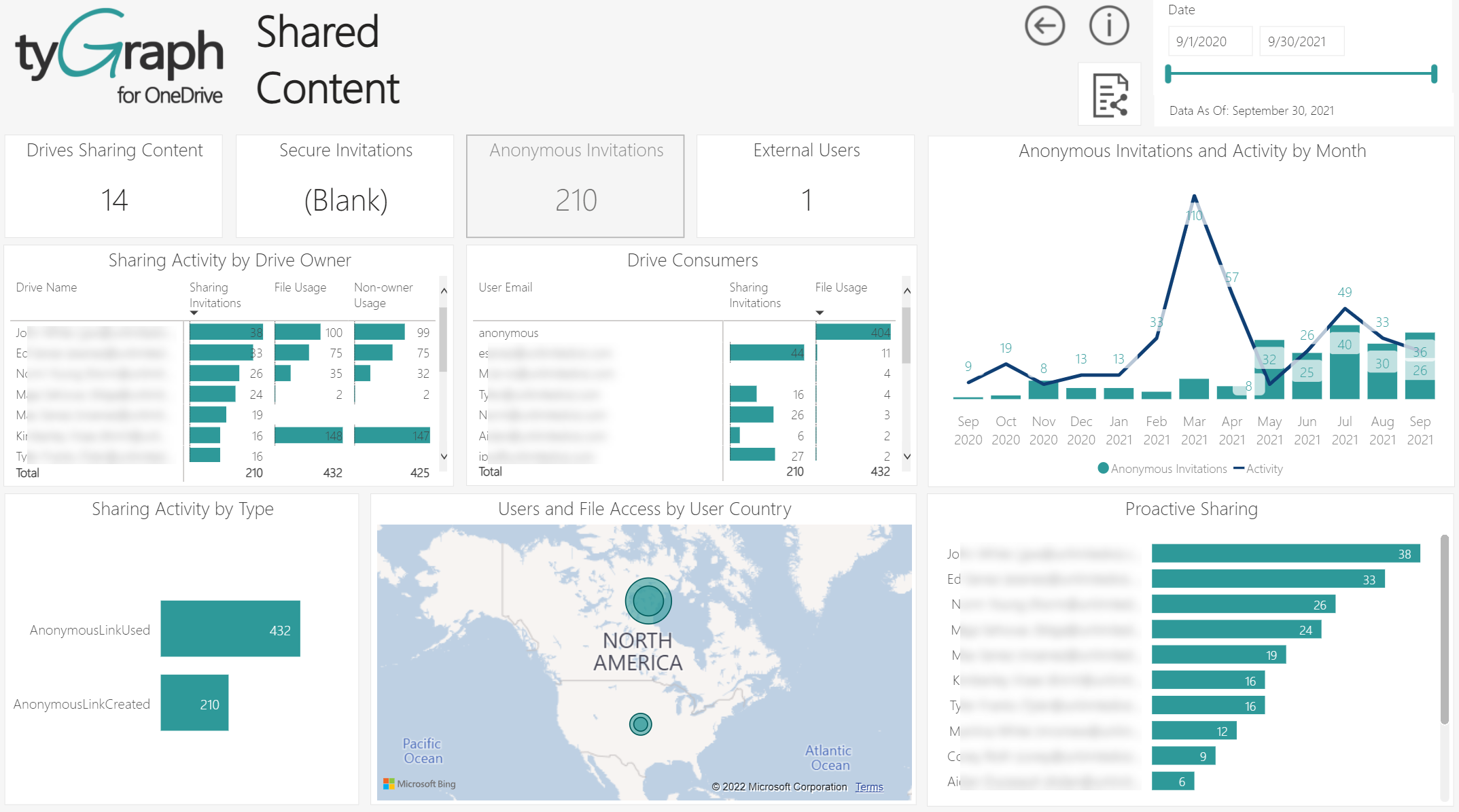Click the back arrow navigation icon
The width and height of the screenshot is (1459, 812).
pyautogui.click(x=1044, y=27)
